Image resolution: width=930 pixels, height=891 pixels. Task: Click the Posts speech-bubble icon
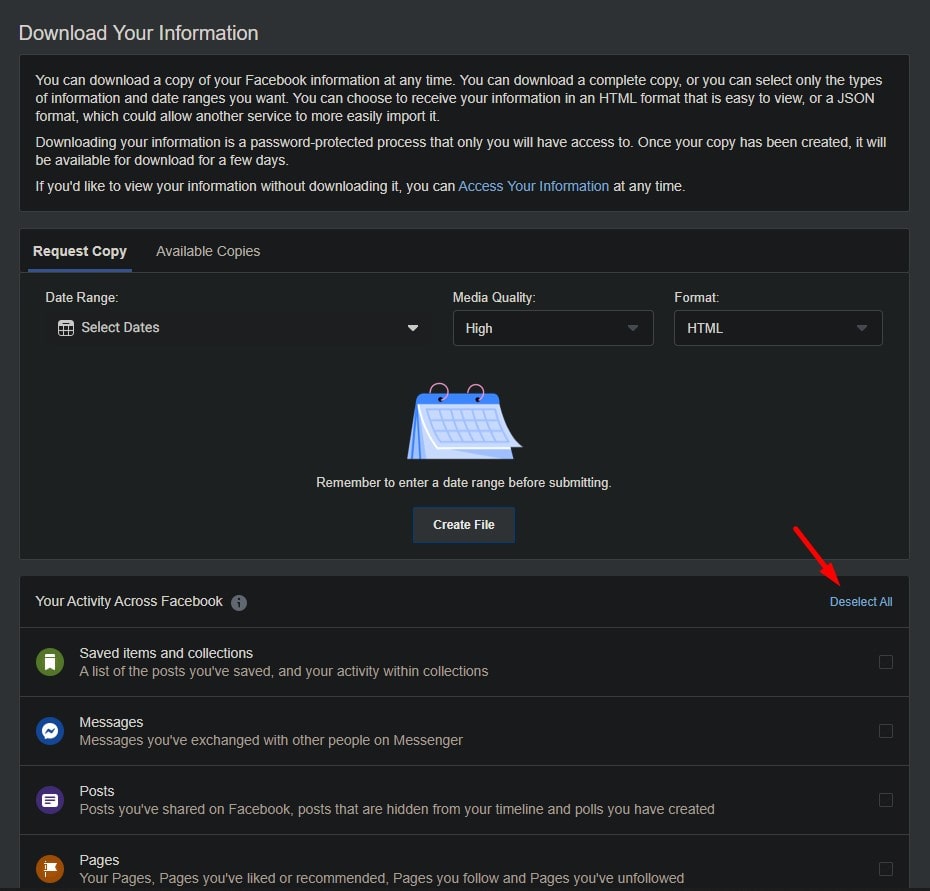[50, 800]
